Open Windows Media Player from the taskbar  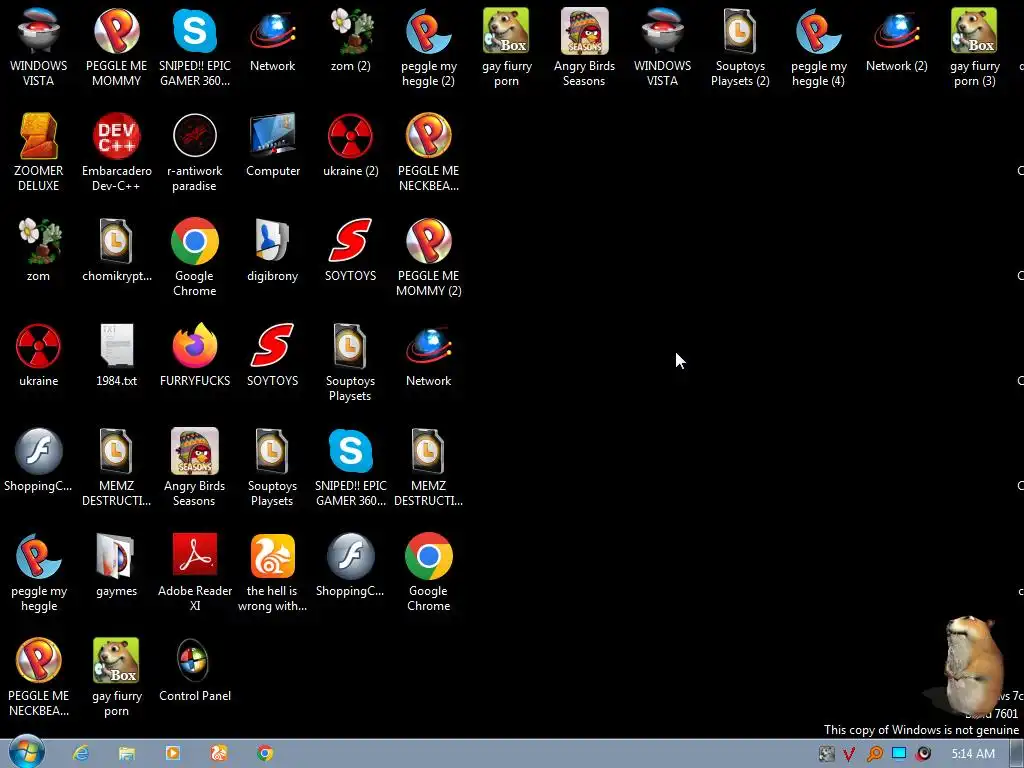[172, 753]
